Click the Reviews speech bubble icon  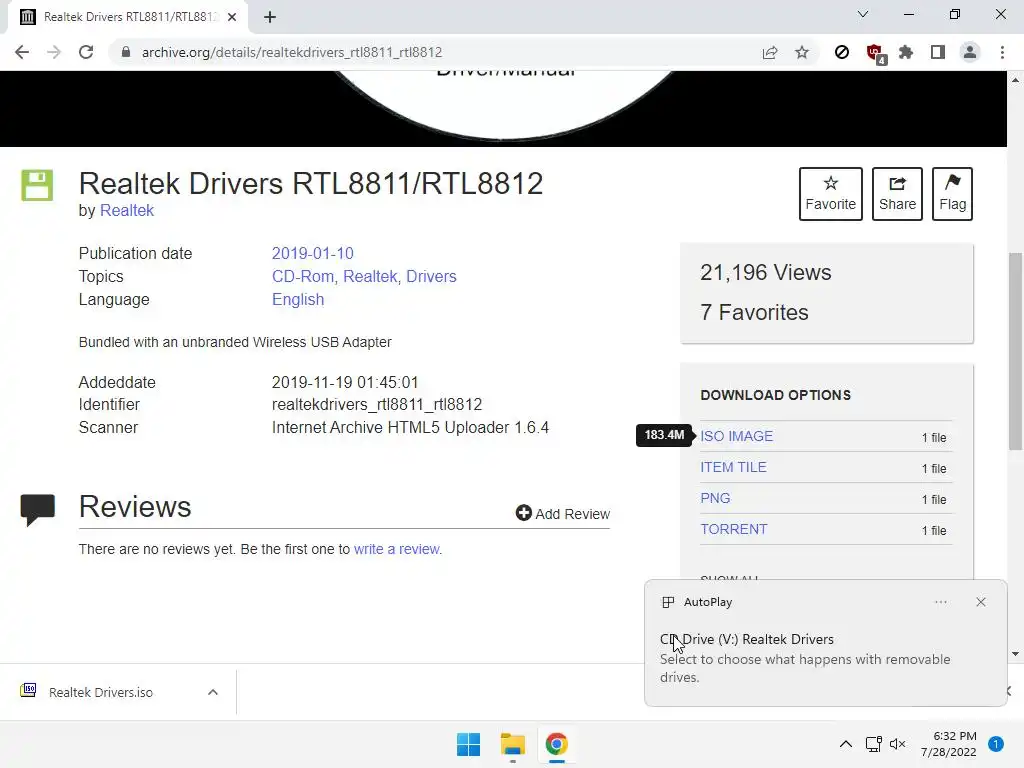click(38, 510)
